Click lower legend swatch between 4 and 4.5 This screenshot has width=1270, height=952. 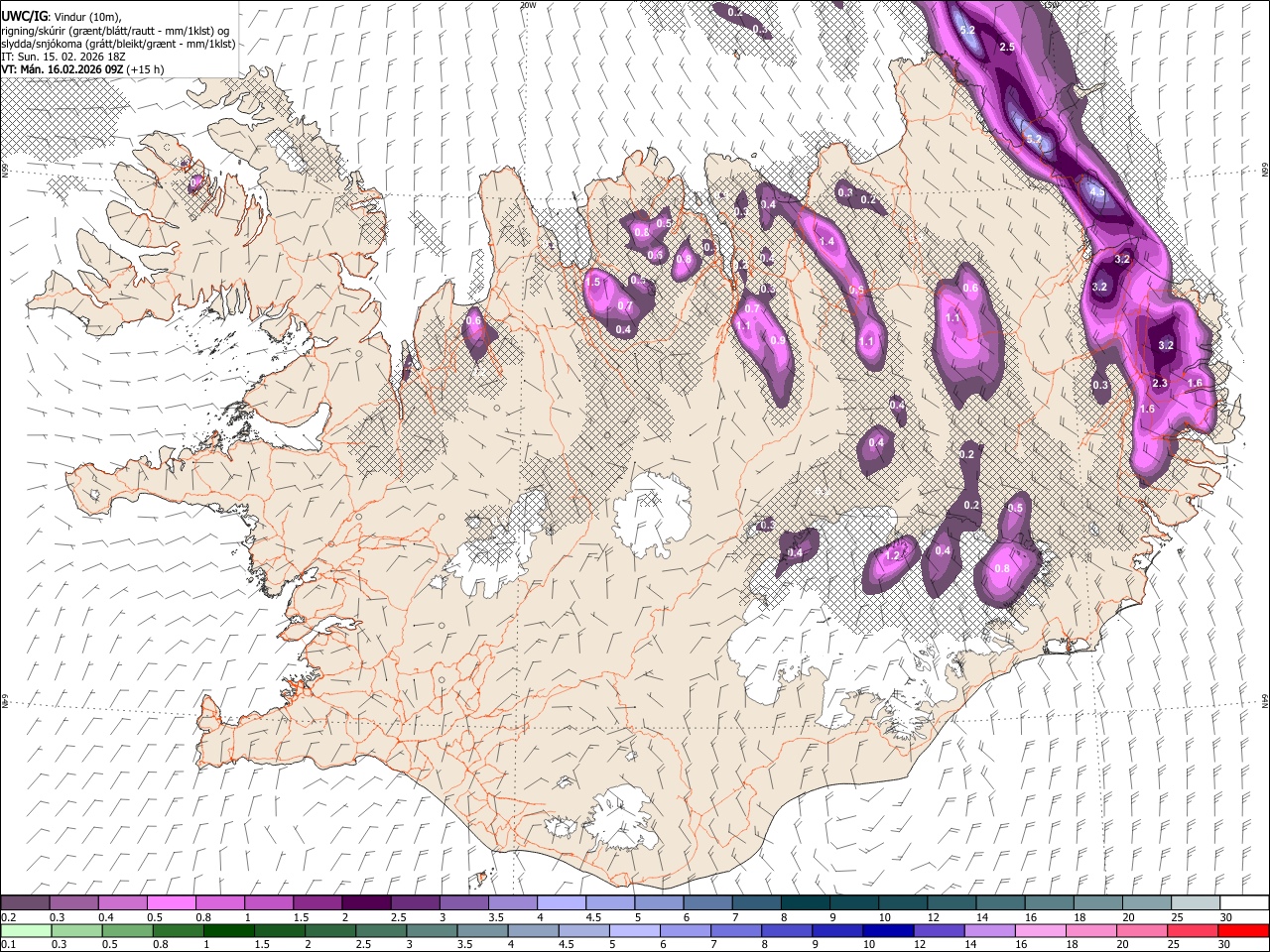point(533,930)
